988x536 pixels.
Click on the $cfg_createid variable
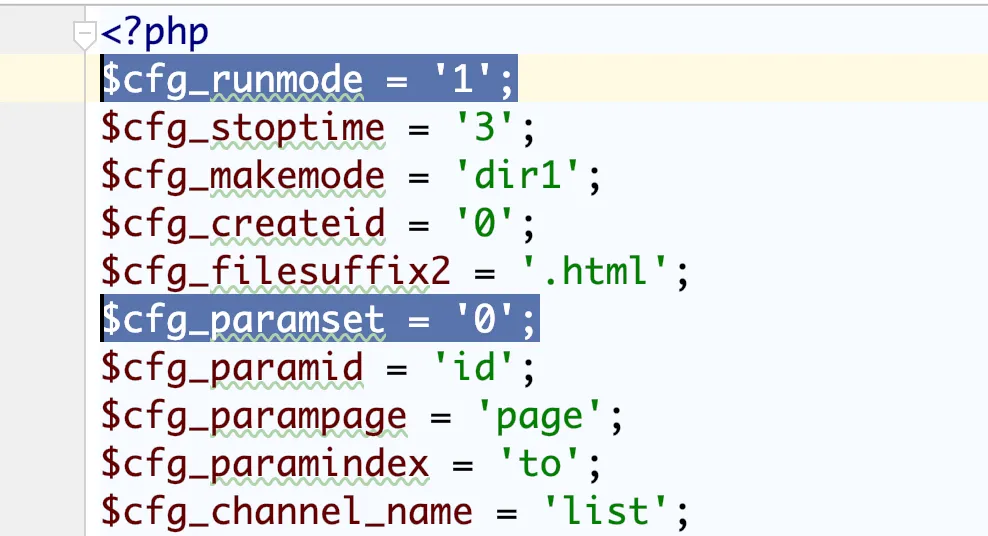point(242,224)
